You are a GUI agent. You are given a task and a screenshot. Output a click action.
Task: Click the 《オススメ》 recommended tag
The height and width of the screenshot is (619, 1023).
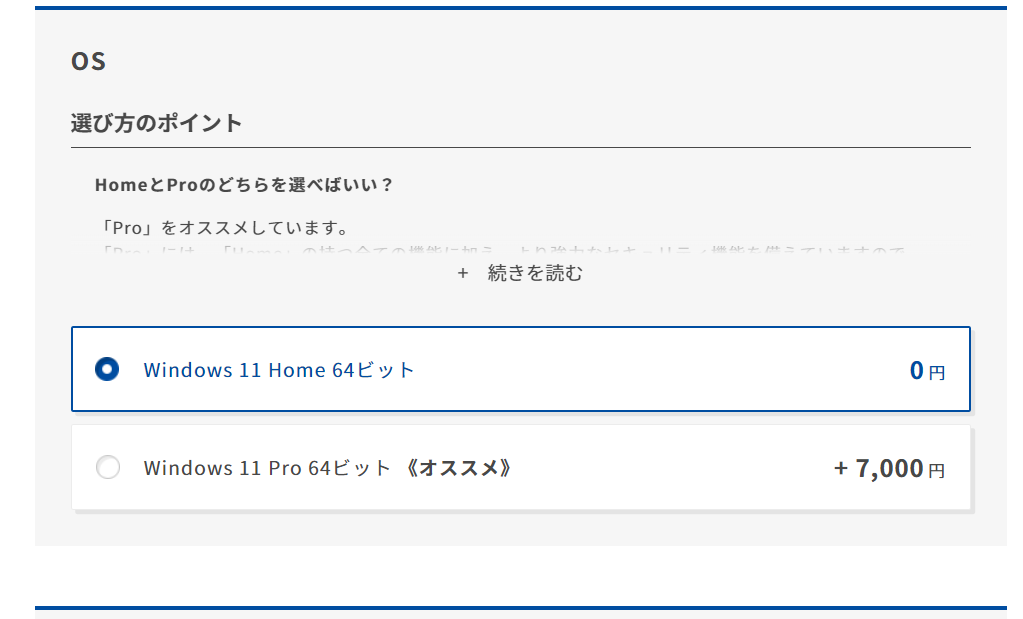pyautogui.click(x=459, y=468)
